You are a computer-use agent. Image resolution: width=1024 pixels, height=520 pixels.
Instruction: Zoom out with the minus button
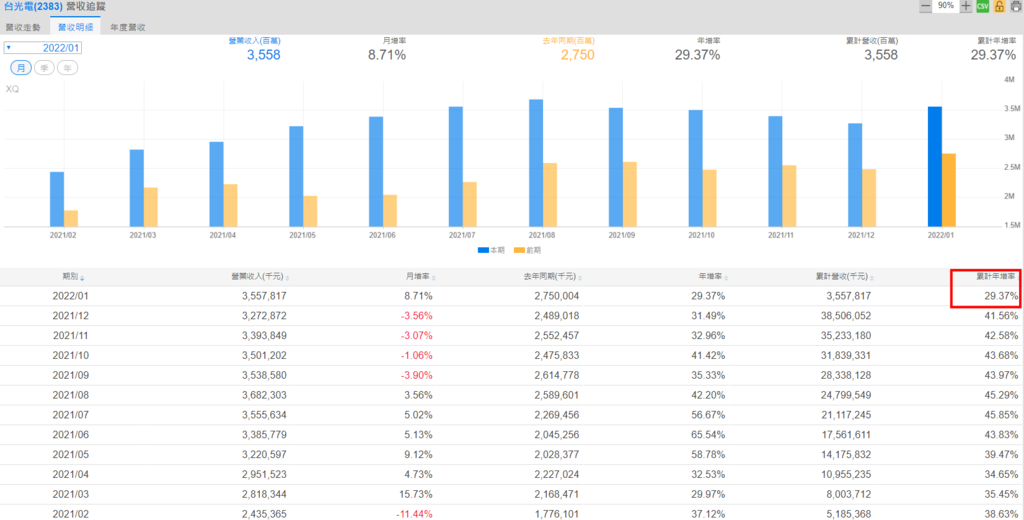coord(925,7)
